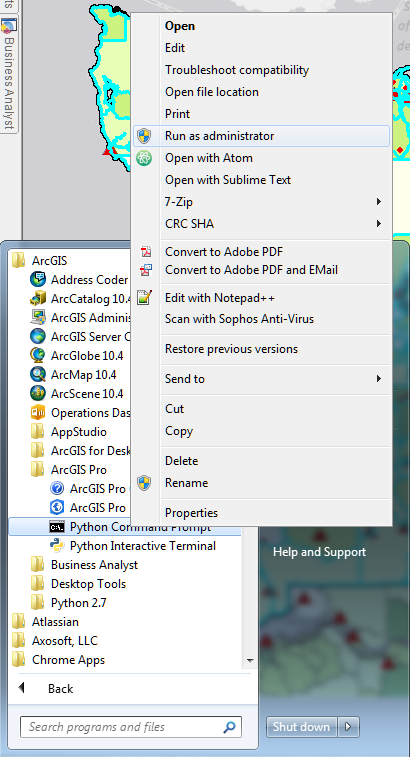Select Troubleshoot compatibility

click(x=261, y=70)
